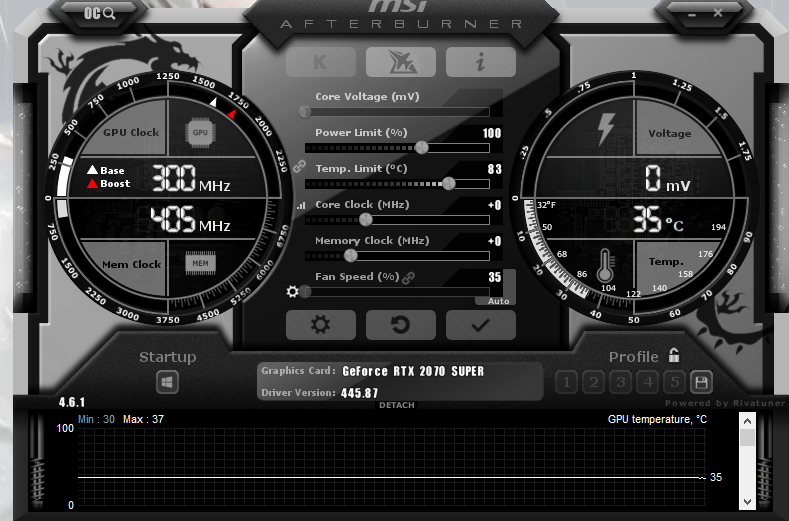Toggle apply overclocking at Windows startup
Image resolution: width=789 pixels, height=521 pixels.
point(167,383)
